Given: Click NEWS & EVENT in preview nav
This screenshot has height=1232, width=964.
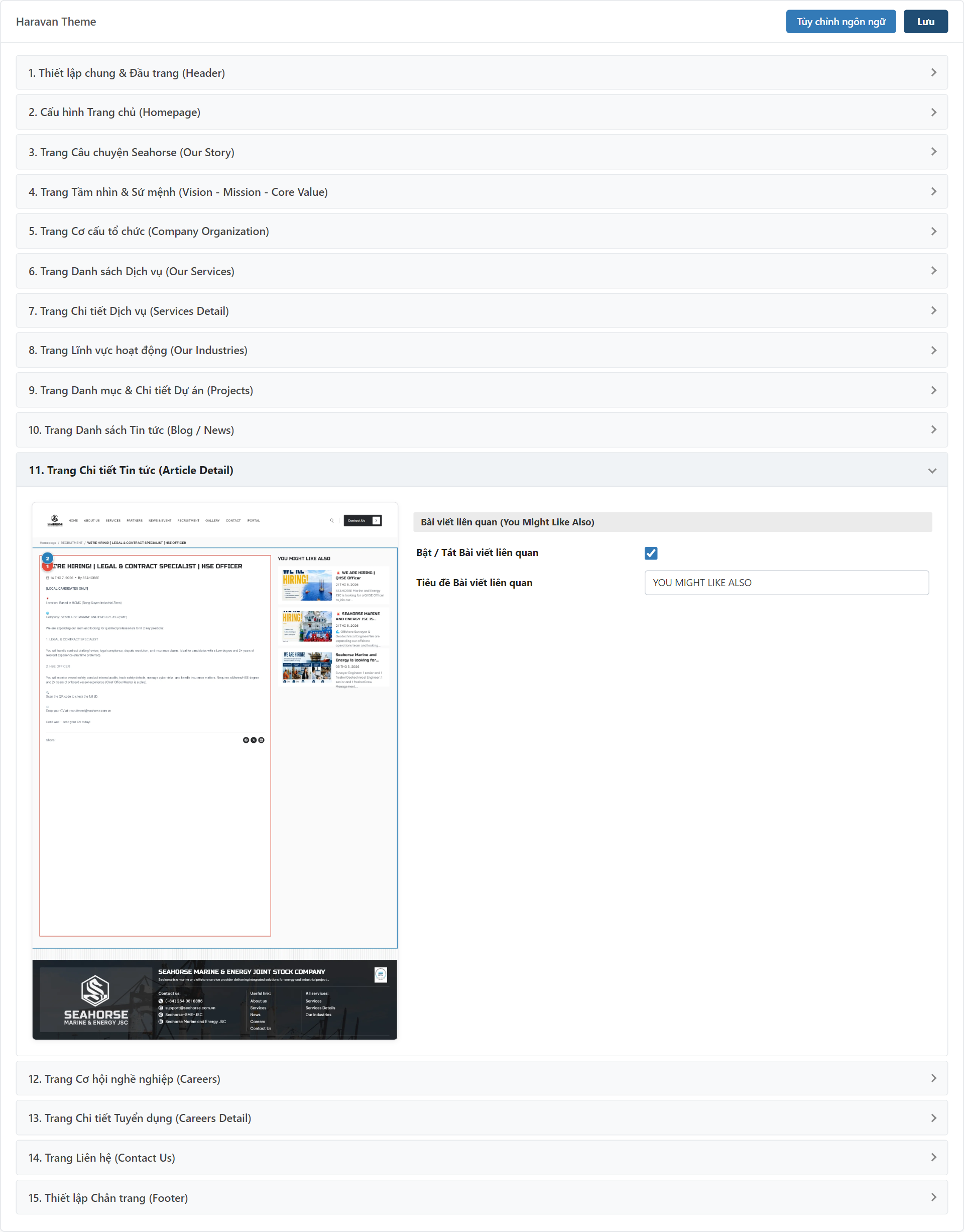Looking at the screenshot, I should pyautogui.click(x=160, y=521).
